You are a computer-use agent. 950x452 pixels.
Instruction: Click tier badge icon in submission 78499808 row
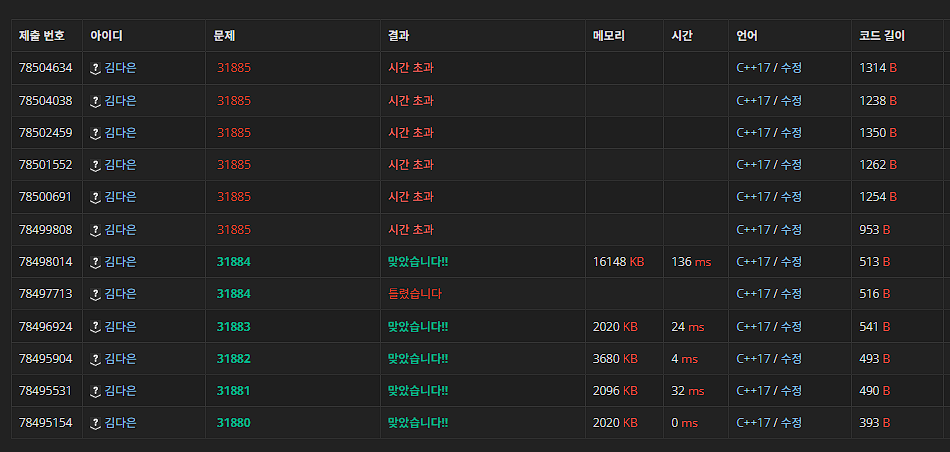point(95,230)
